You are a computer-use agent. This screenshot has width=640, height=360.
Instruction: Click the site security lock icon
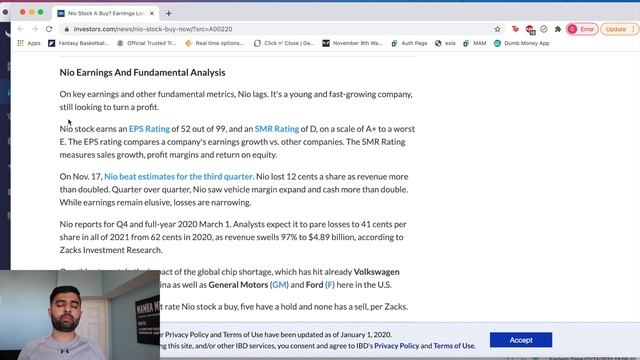67,29
